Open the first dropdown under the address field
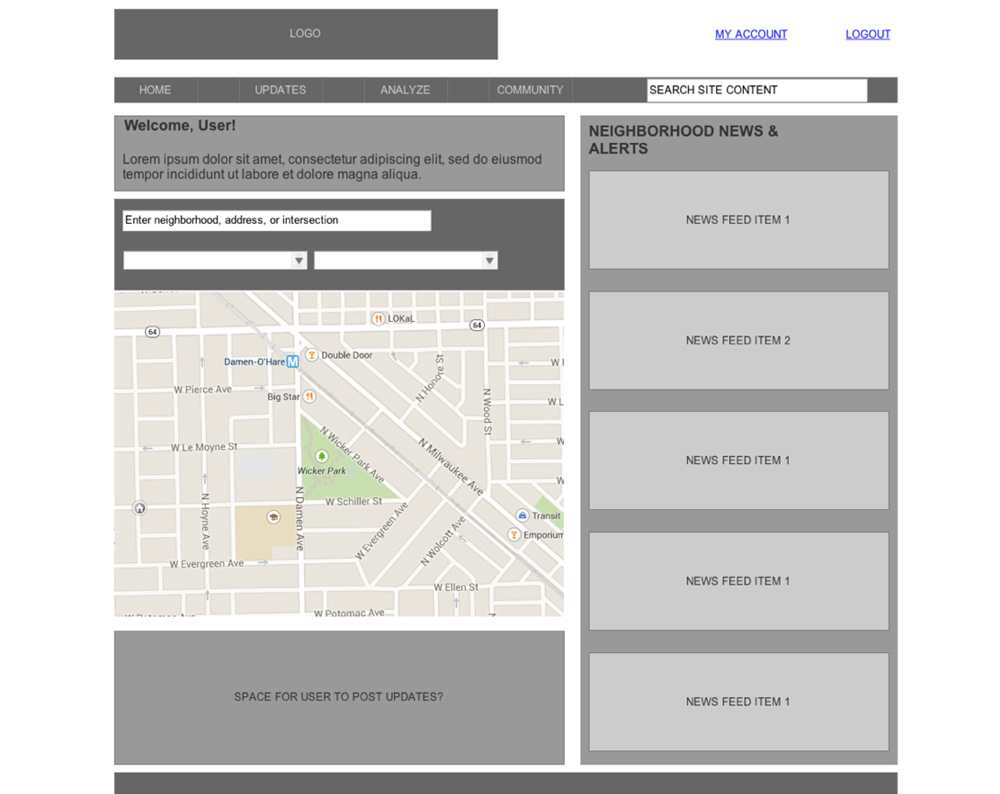 coord(215,261)
